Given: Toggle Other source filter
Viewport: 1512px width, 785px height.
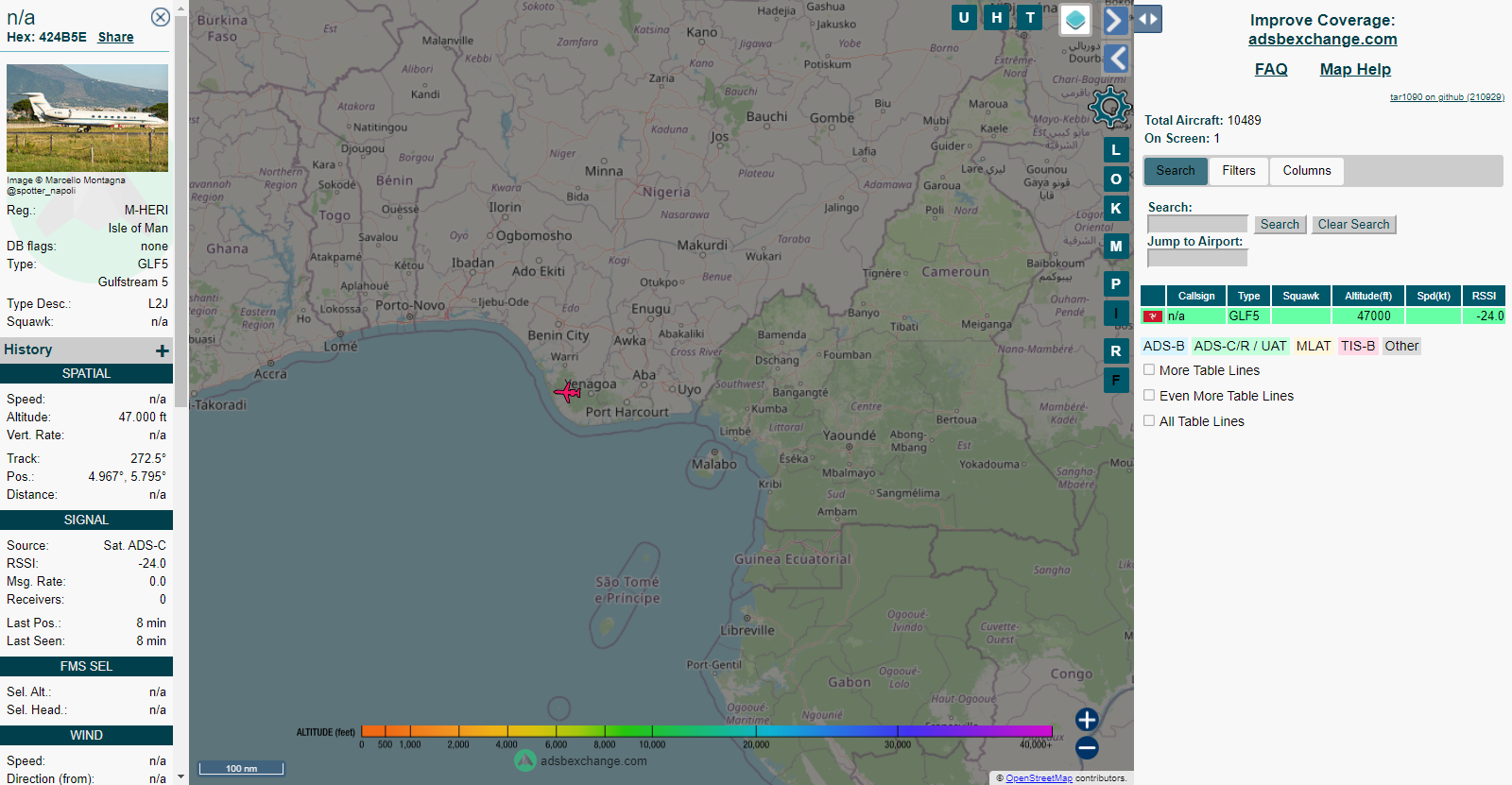Looking at the screenshot, I should (1401, 346).
